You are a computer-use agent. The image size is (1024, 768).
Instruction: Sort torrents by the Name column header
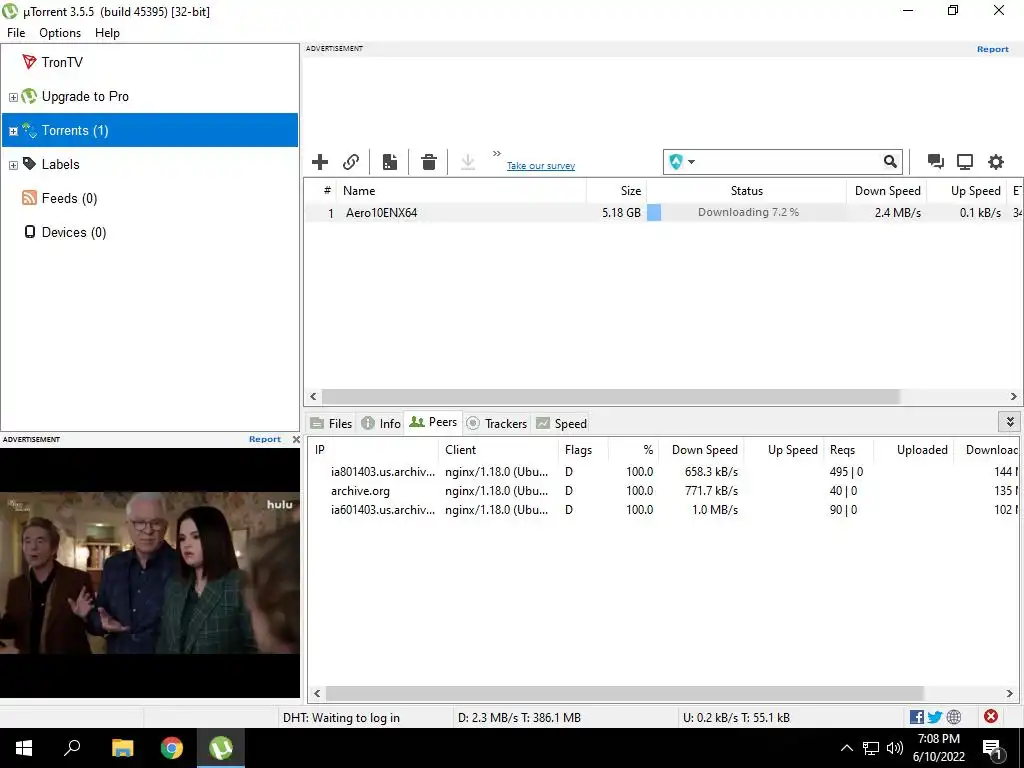click(460, 191)
